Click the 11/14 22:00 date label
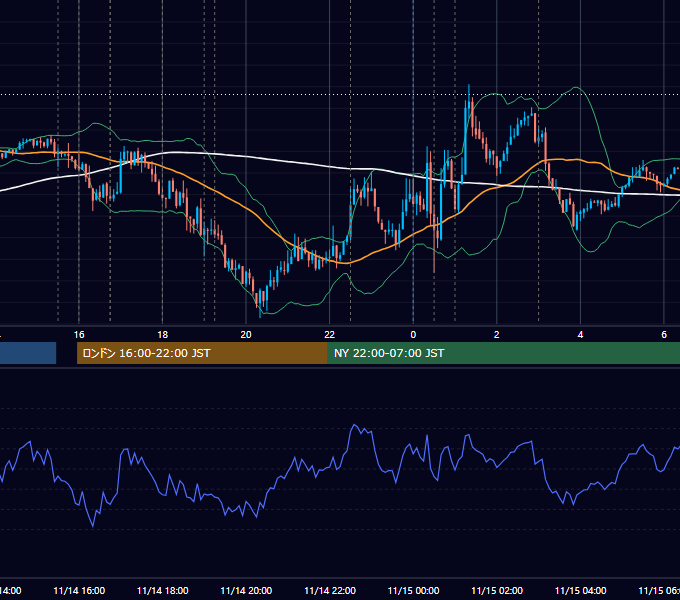680x600 pixels. point(330,591)
